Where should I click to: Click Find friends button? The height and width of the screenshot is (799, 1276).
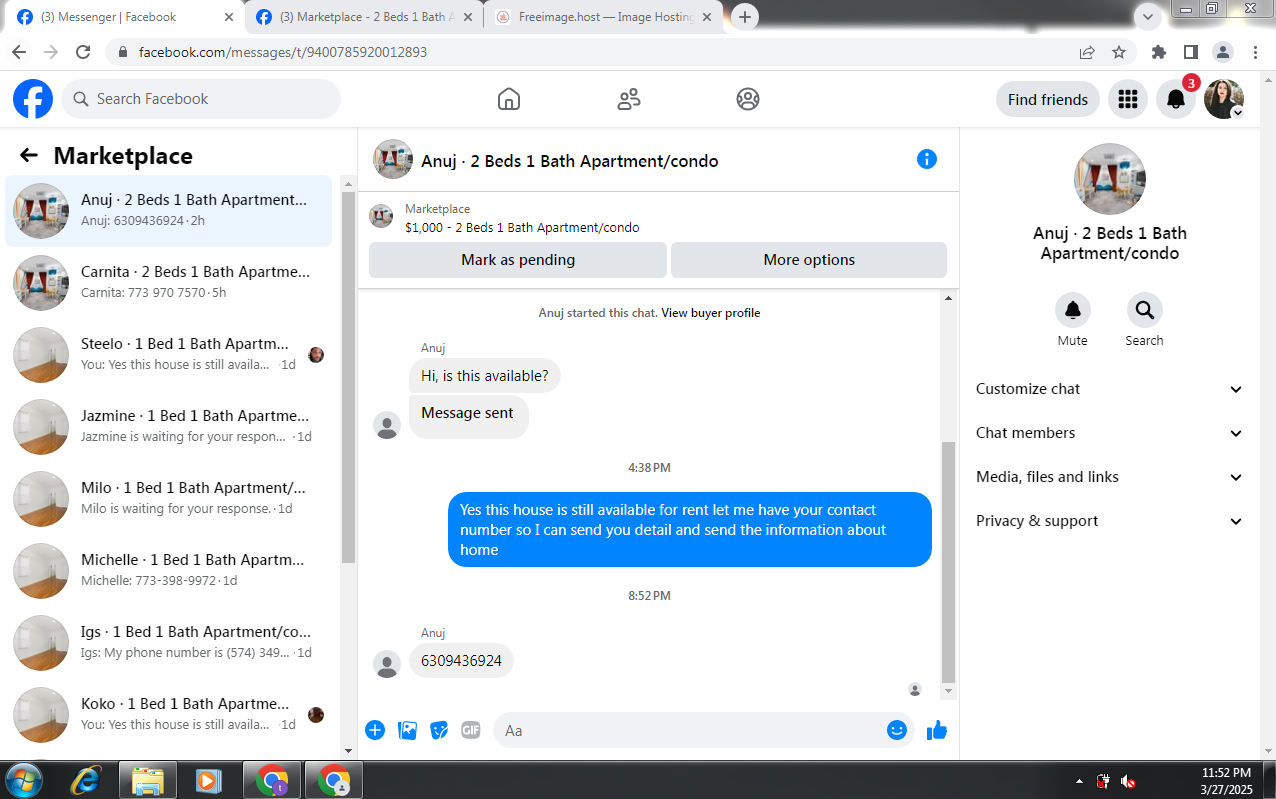[1048, 99]
